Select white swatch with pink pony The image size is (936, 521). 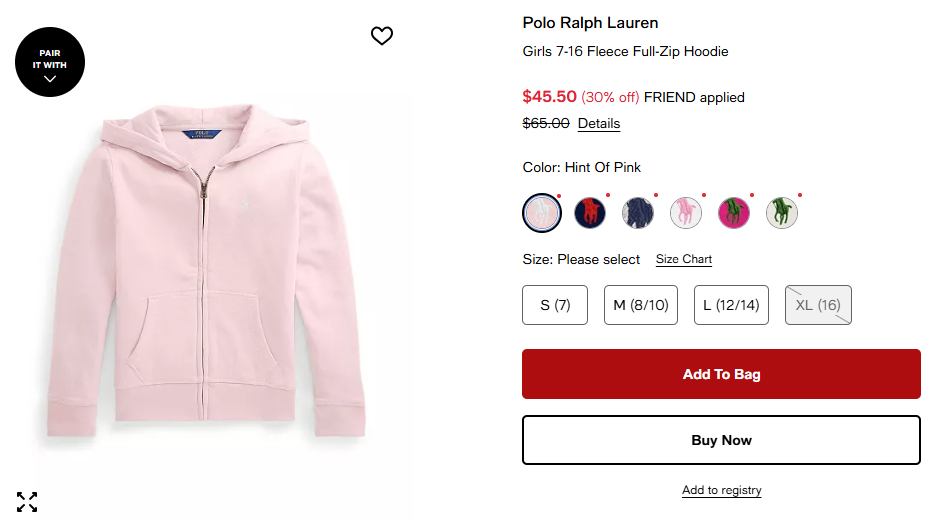[686, 212]
